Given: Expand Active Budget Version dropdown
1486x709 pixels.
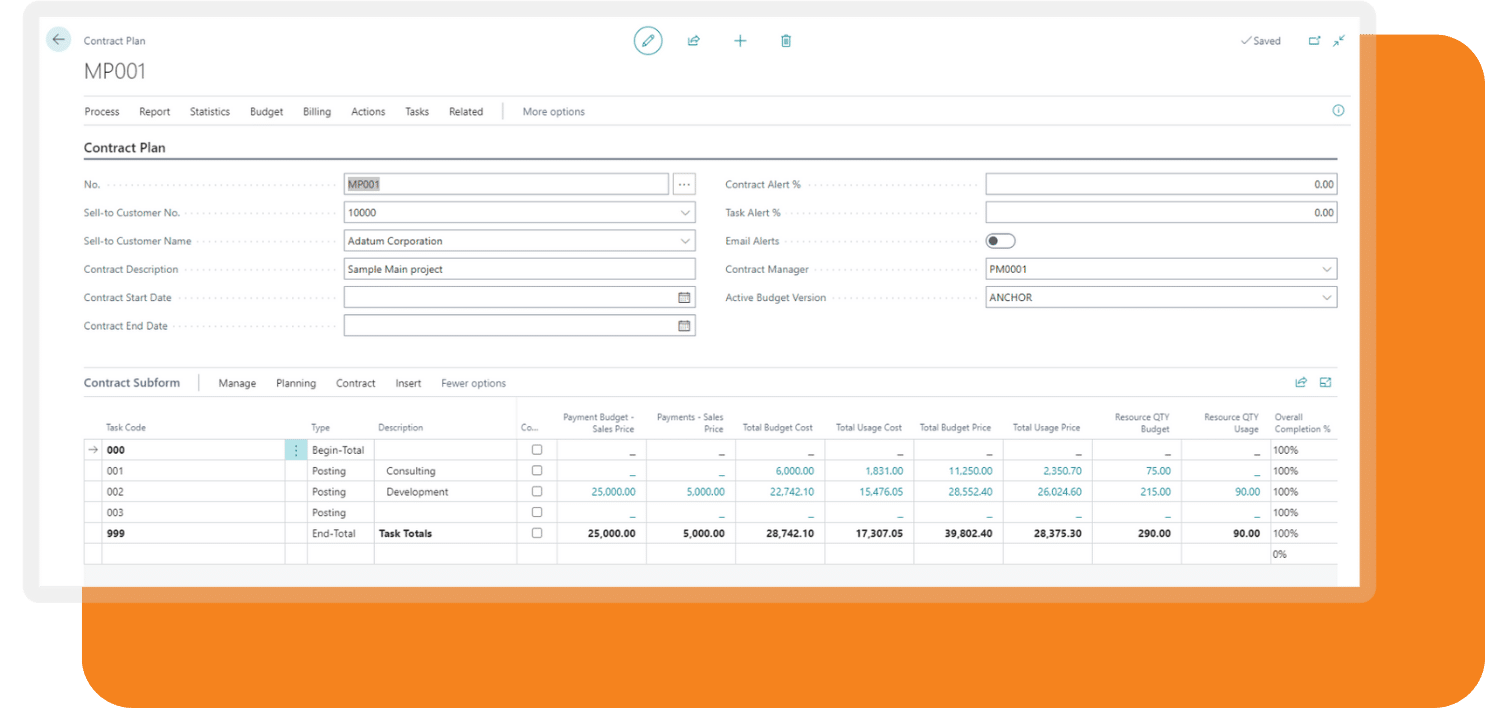Looking at the screenshot, I should coord(1327,297).
